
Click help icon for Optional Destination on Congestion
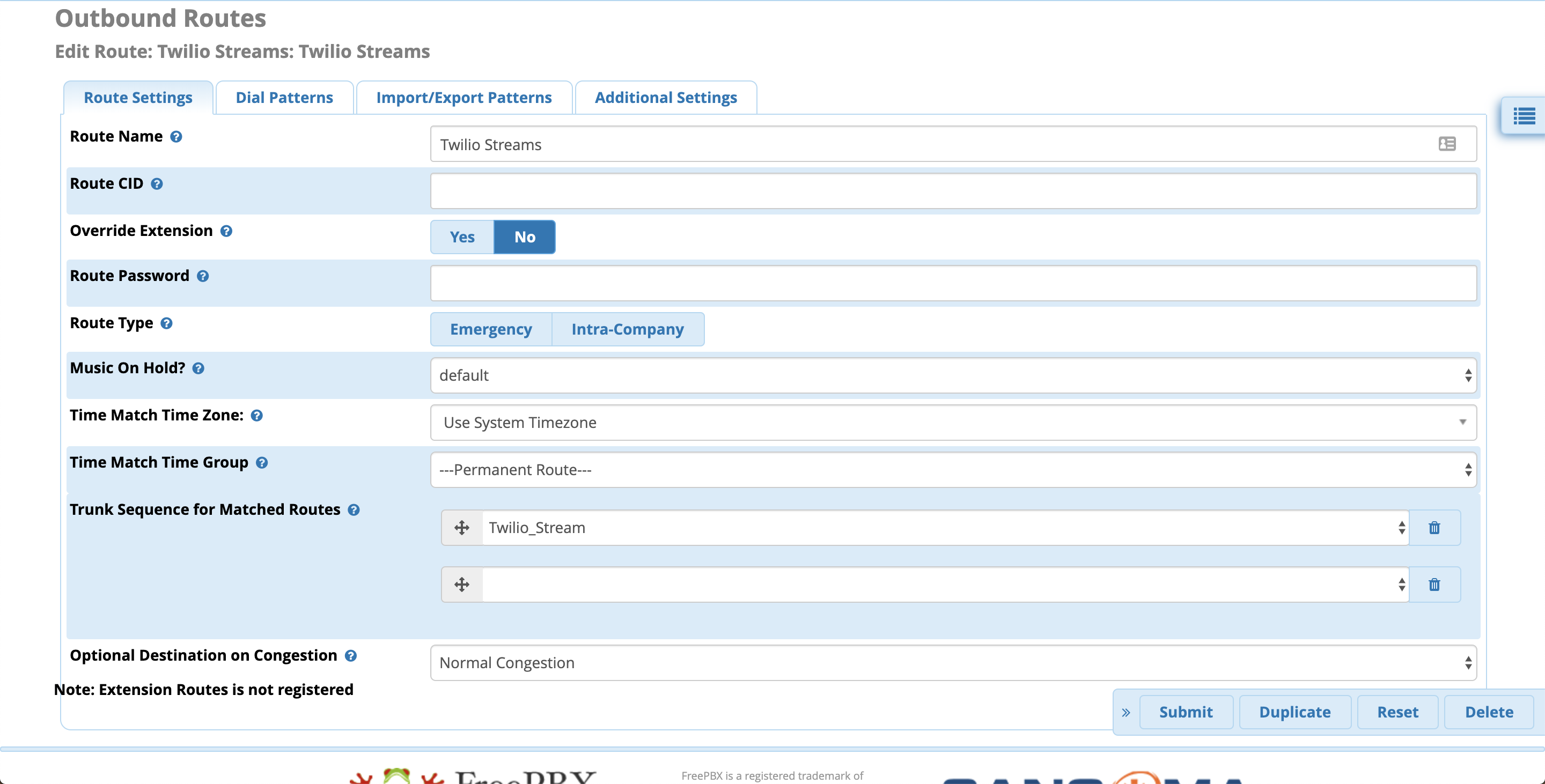351,656
